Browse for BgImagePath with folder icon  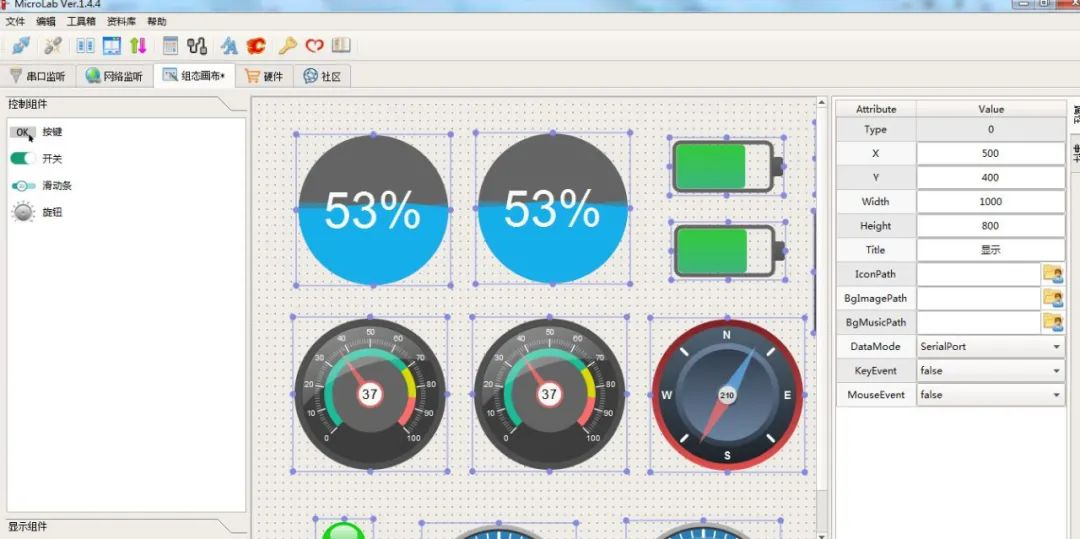click(1052, 298)
